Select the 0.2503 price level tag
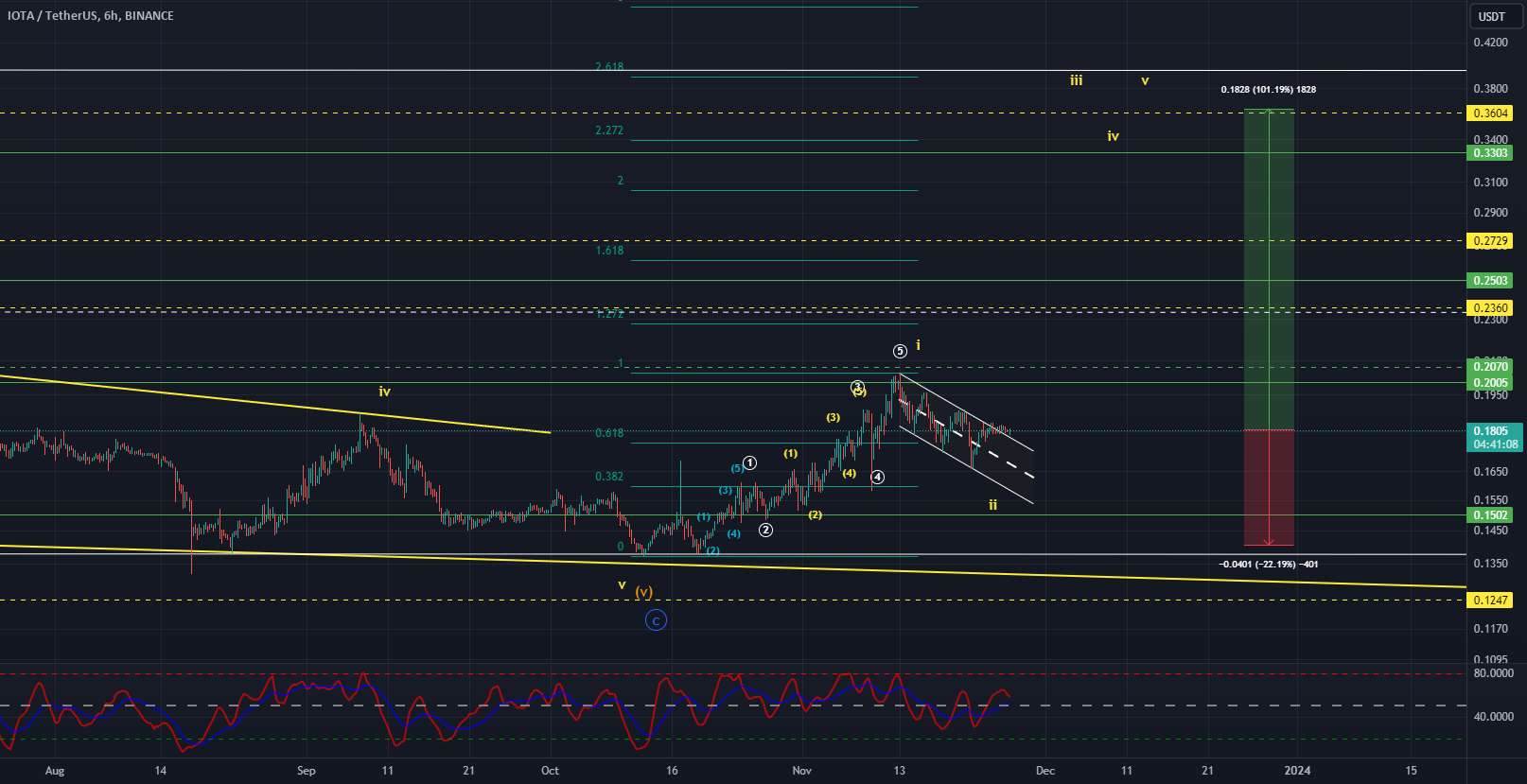Screen dimensions: 1527x784 (x=1490, y=280)
